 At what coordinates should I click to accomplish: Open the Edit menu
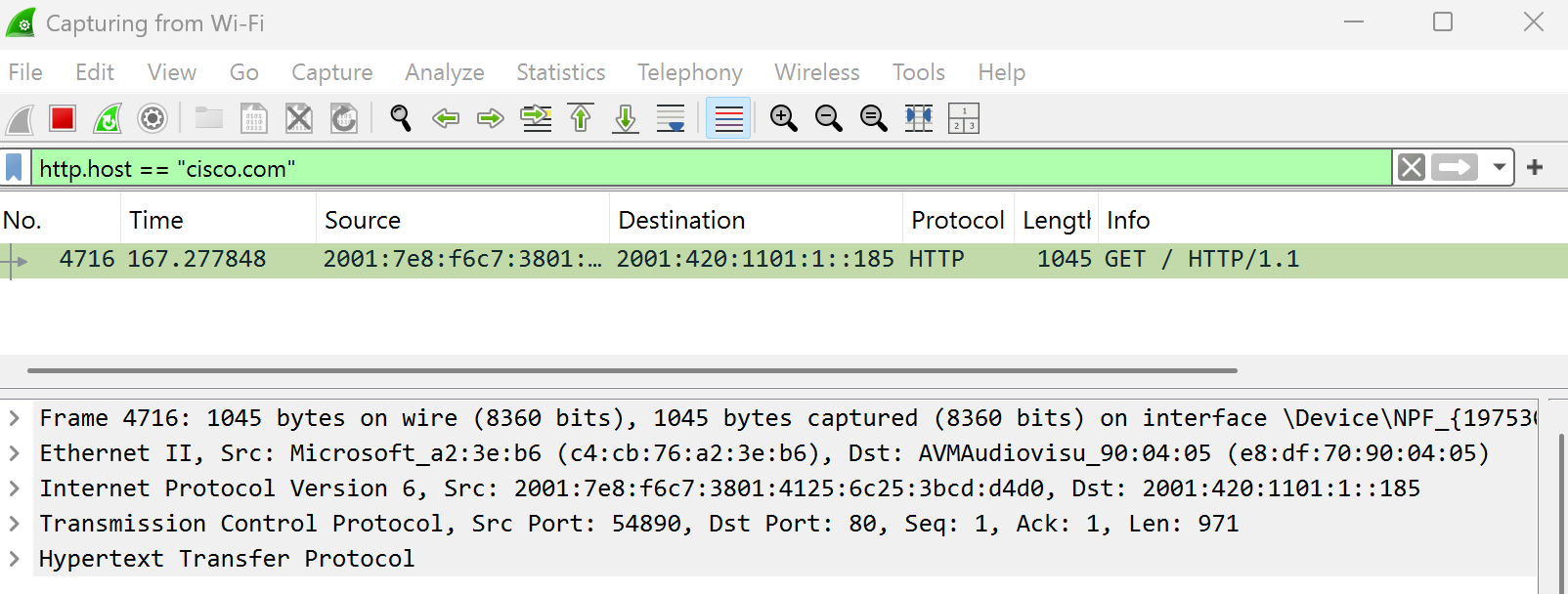coord(95,72)
